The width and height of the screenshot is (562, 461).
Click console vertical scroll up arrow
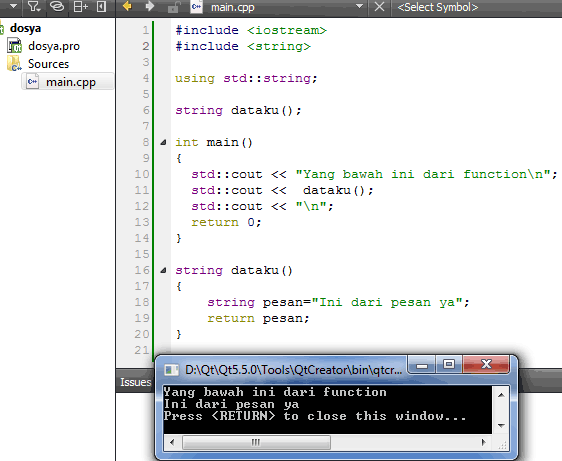point(501,395)
